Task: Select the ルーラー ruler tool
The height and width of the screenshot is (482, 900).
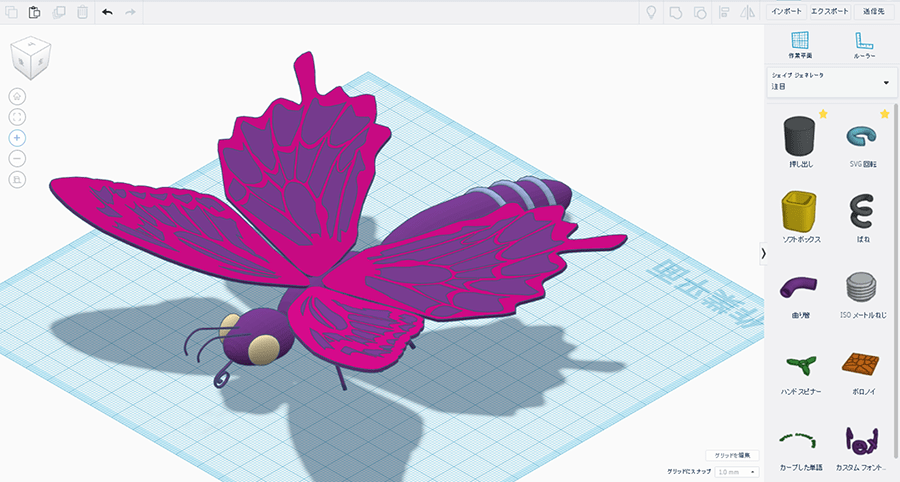Action: pyautogui.click(x=864, y=45)
